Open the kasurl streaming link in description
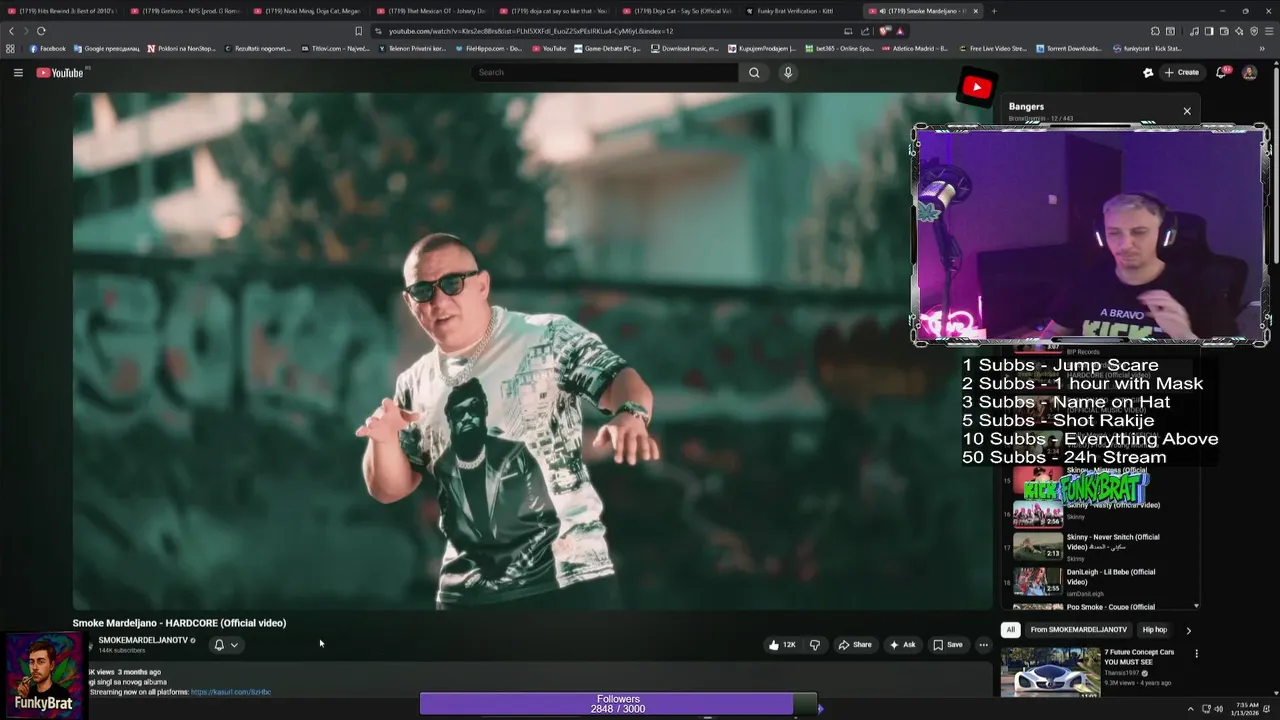This screenshot has width=1280, height=720. tap(231, 692)
